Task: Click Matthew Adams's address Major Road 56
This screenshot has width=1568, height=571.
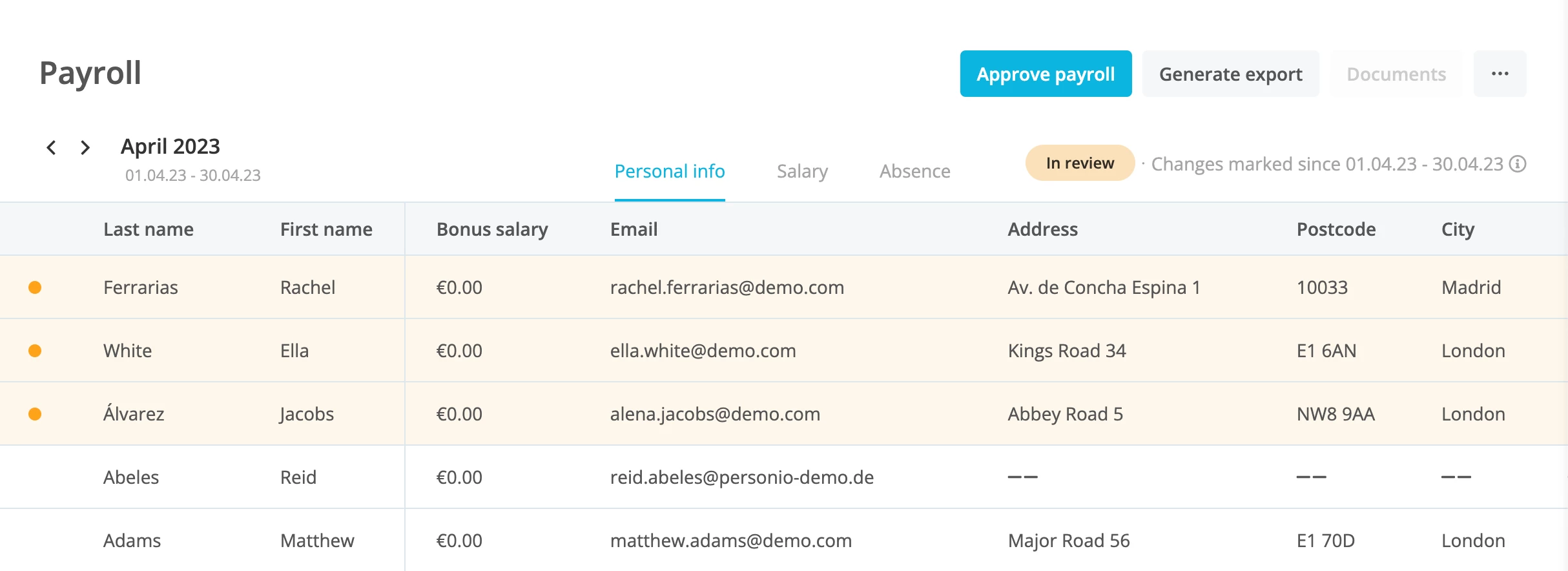Action: (1069, 541)
